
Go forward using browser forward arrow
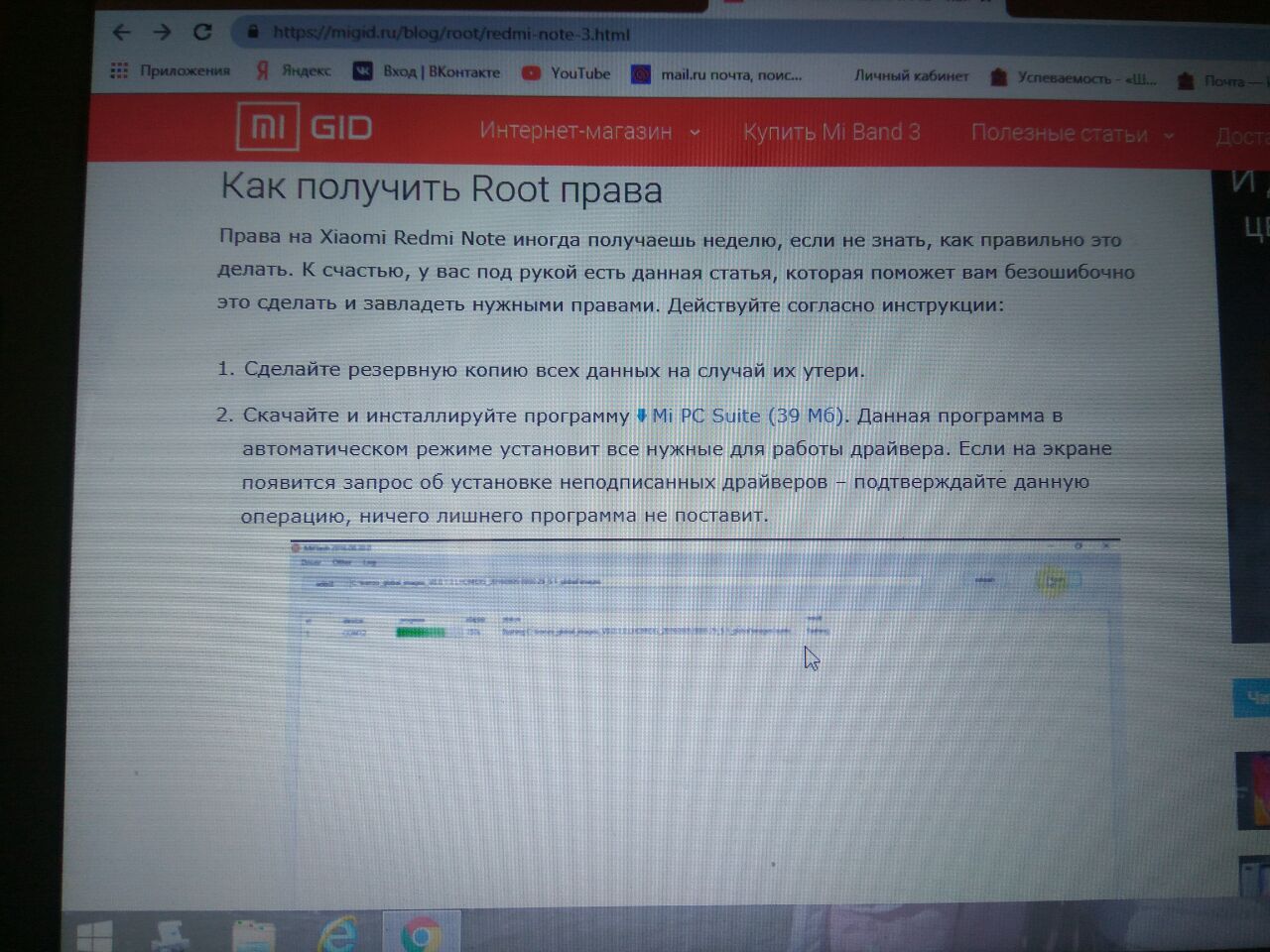click(162, 32)
